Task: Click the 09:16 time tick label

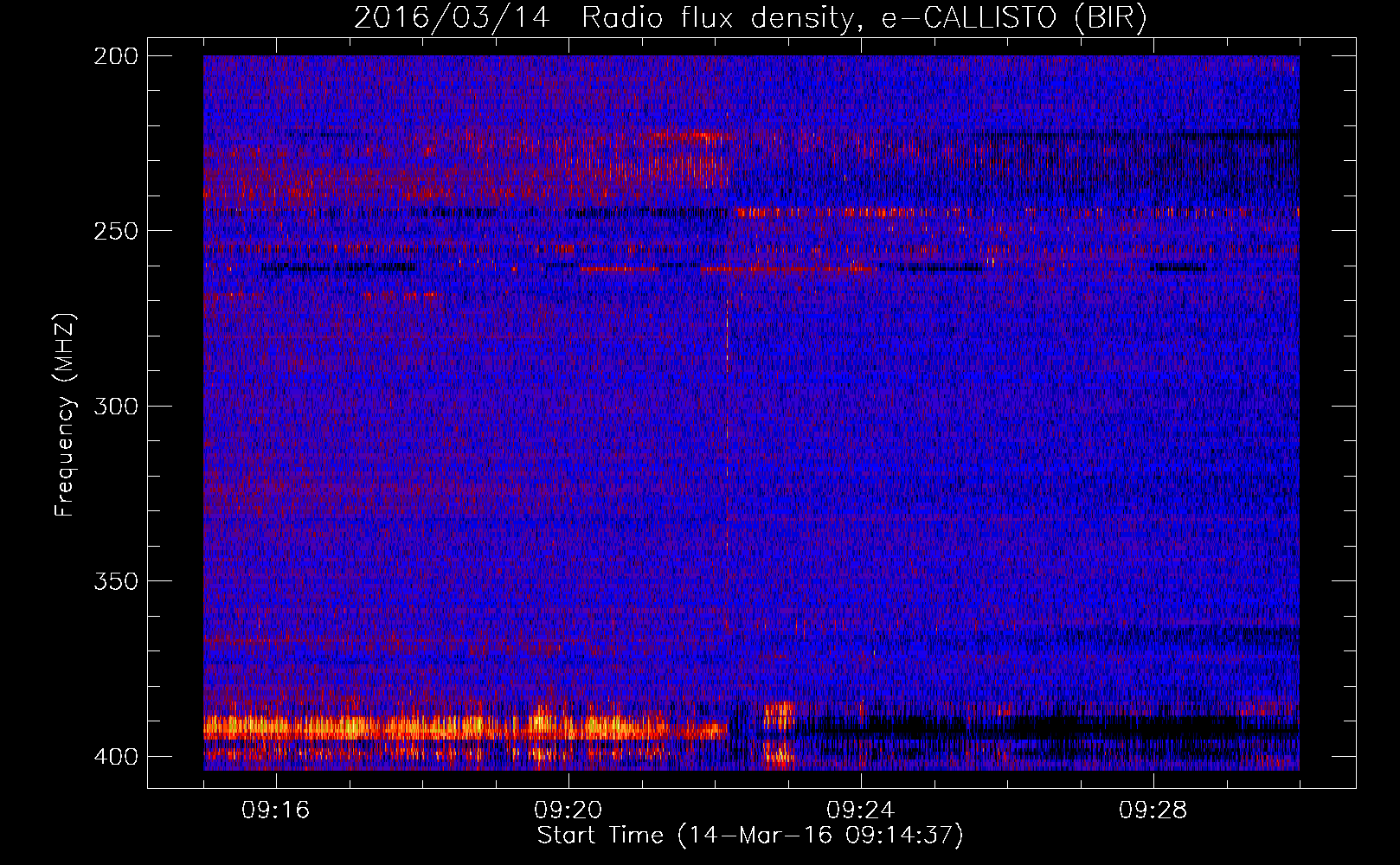Action: (x=276, y=811)
